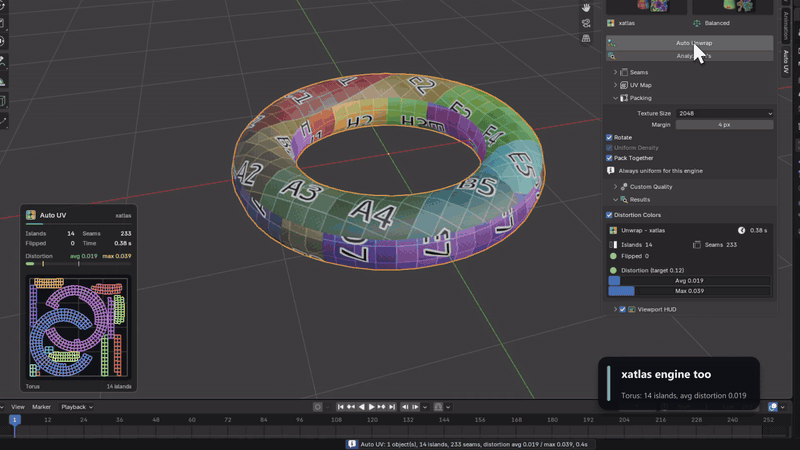The height and width of the screenshot is (450, 800).
Task: Click the clock icon next to 0.38 s
Action: (x=741, y=231)
